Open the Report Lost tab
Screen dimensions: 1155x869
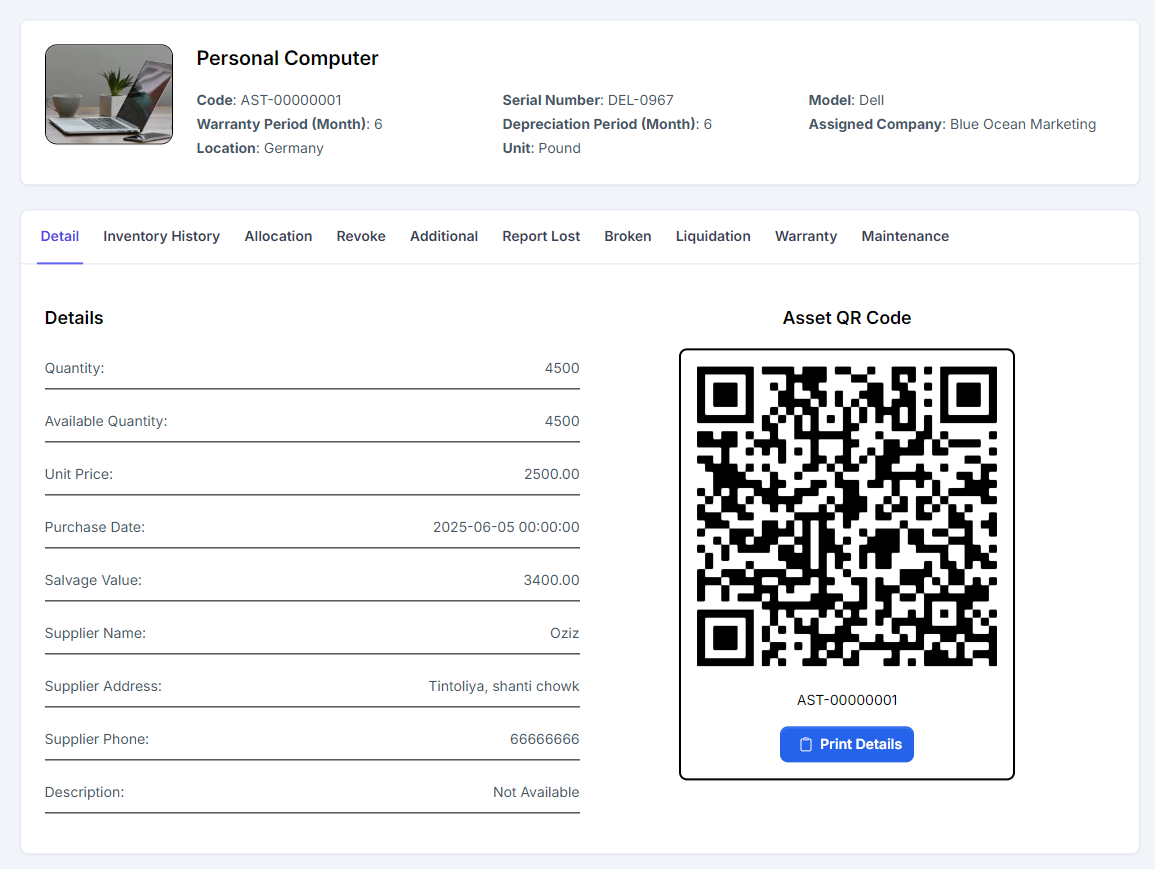coord(541,236)
